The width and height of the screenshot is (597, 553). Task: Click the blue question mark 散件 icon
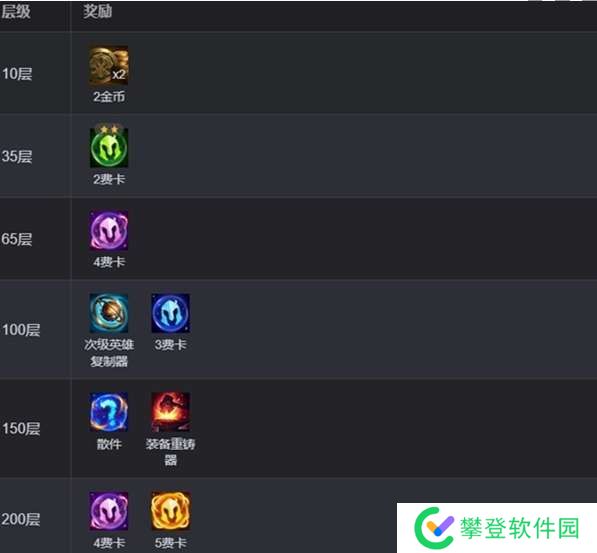coord(109,412)
